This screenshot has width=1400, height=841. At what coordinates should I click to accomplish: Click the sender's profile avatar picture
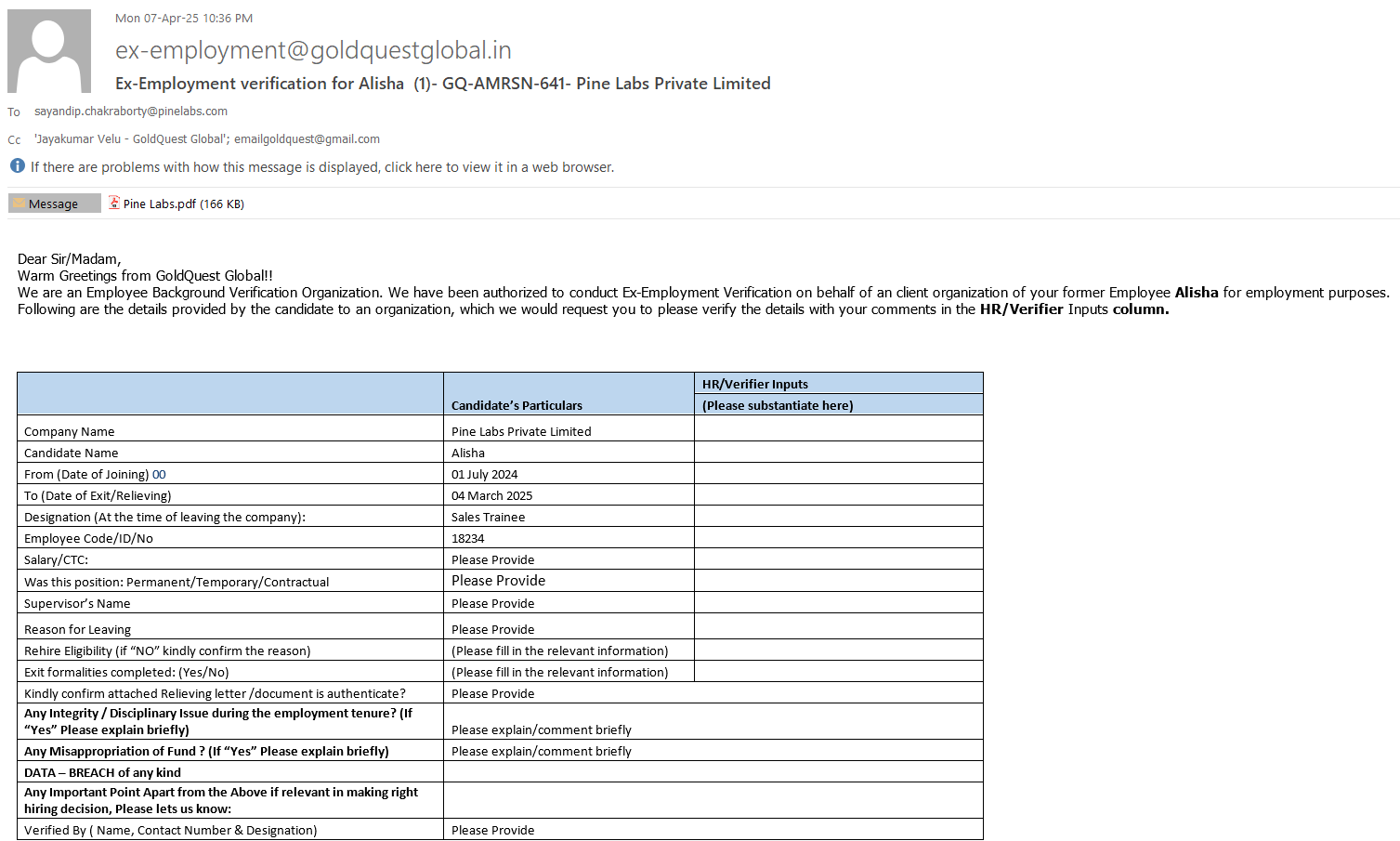49,51
